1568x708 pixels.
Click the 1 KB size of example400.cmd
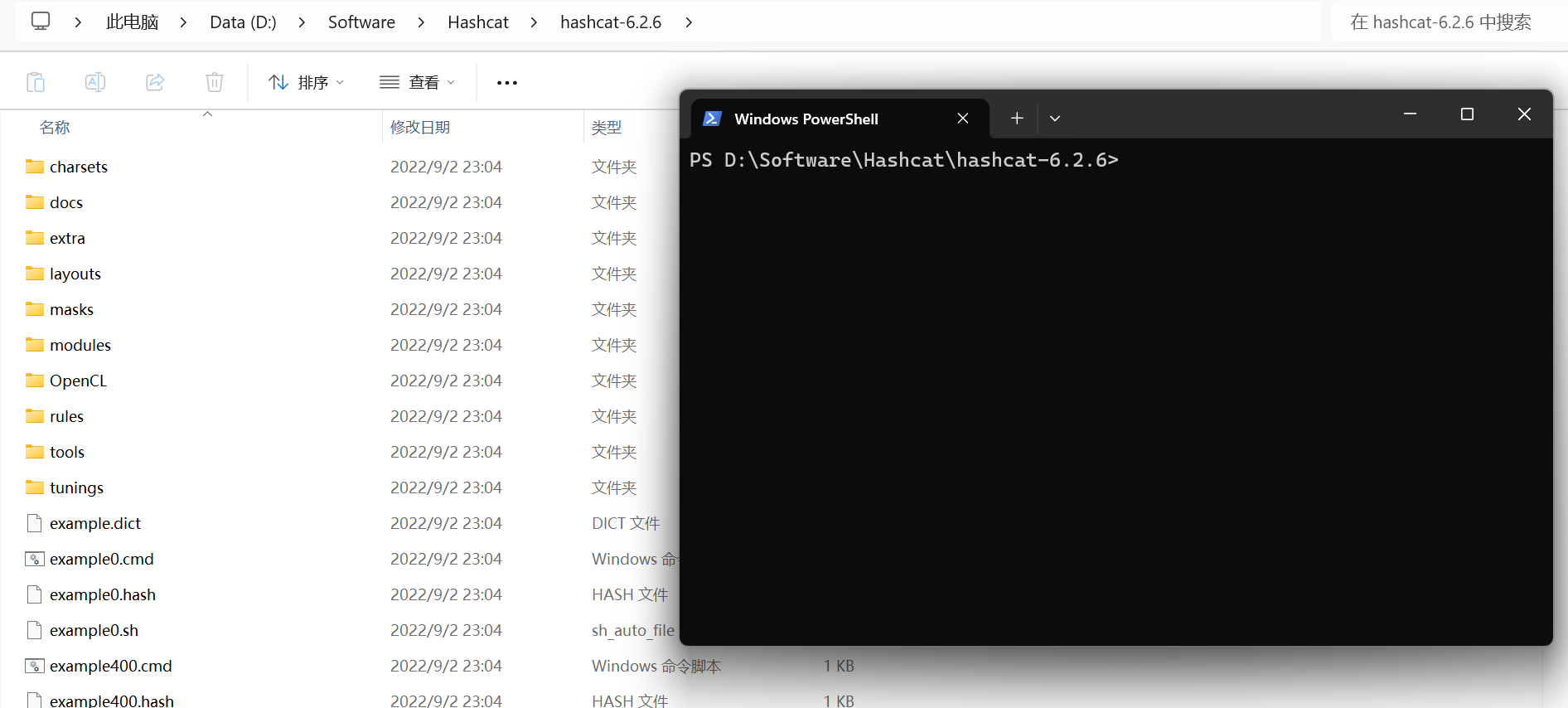pyautogui.click(x=839, y=666)
